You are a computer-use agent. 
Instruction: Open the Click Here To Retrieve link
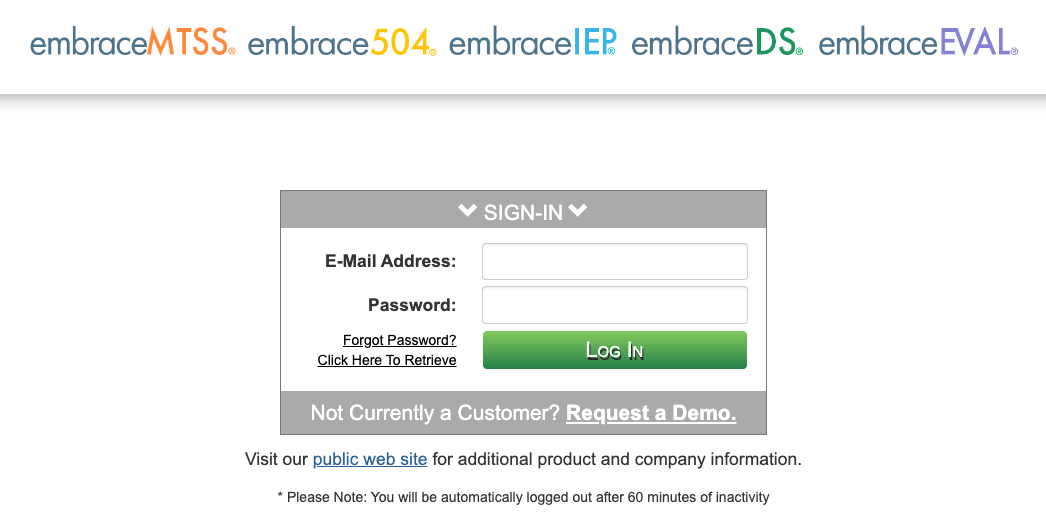coord(387,360)
